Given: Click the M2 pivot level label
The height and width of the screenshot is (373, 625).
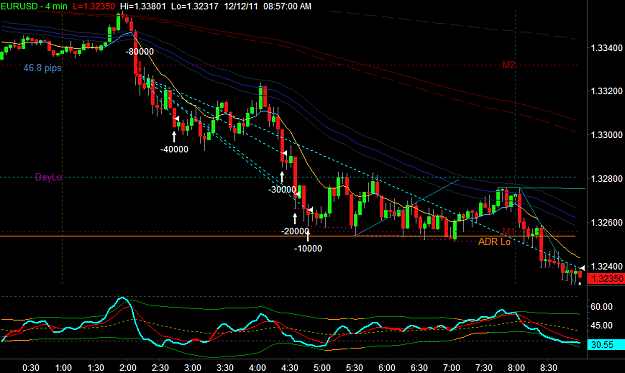Looking at the screenshot, I should pos(509,65).
